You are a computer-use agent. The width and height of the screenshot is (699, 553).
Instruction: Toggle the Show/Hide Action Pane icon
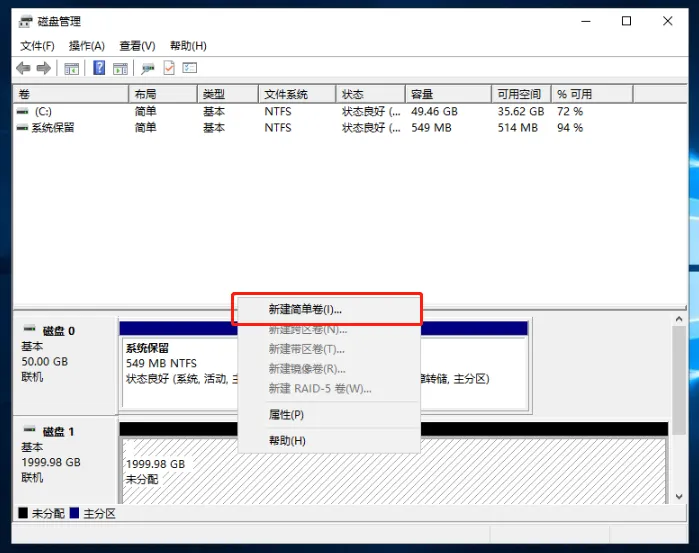(x=120, y=68)
